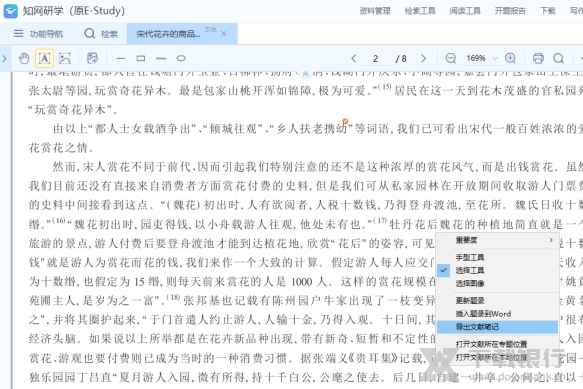Open the 阅读工具 menu
The width and height of the screenshot is (583, 389).
465,11
